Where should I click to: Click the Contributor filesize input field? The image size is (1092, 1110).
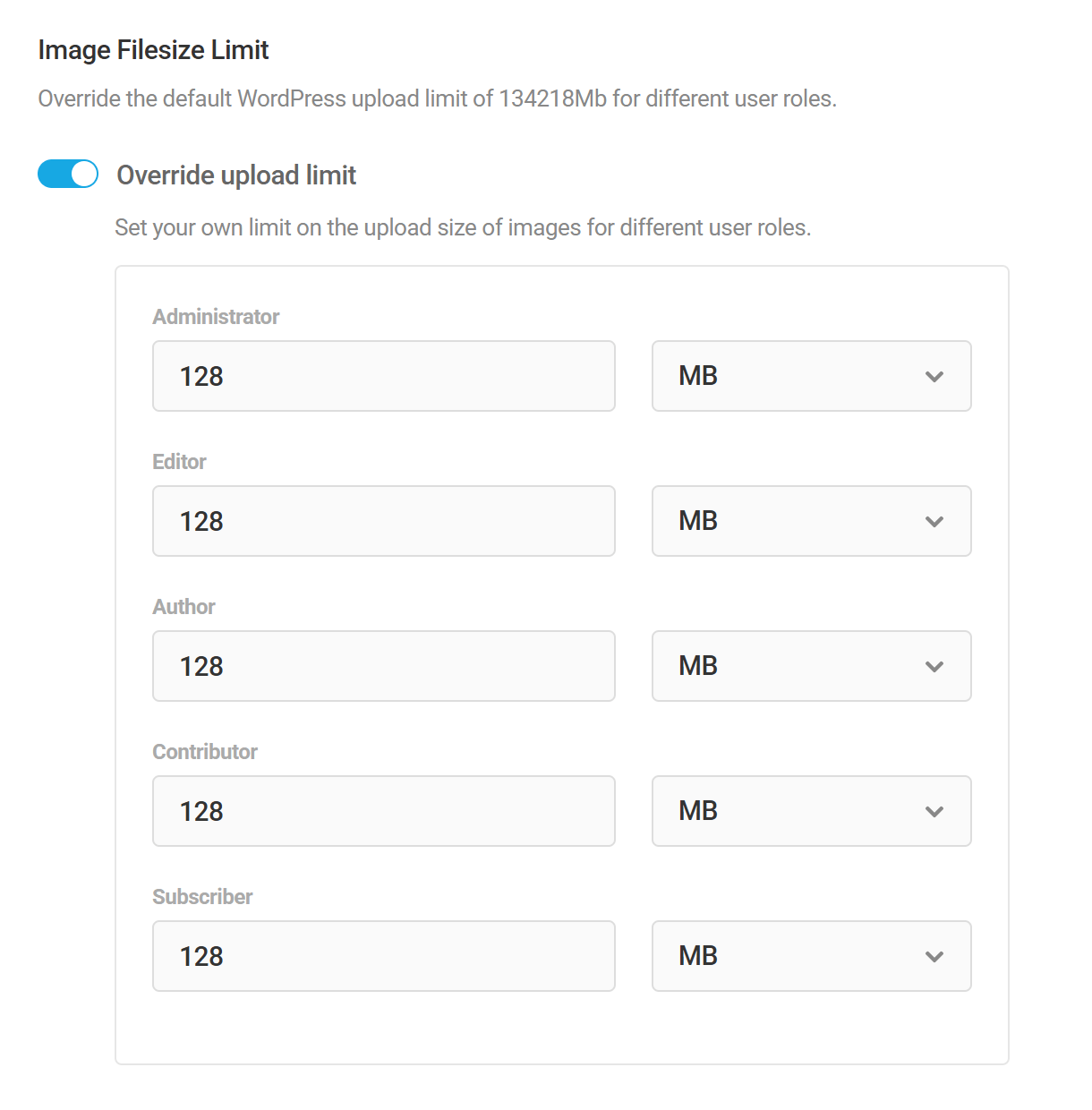383,811
